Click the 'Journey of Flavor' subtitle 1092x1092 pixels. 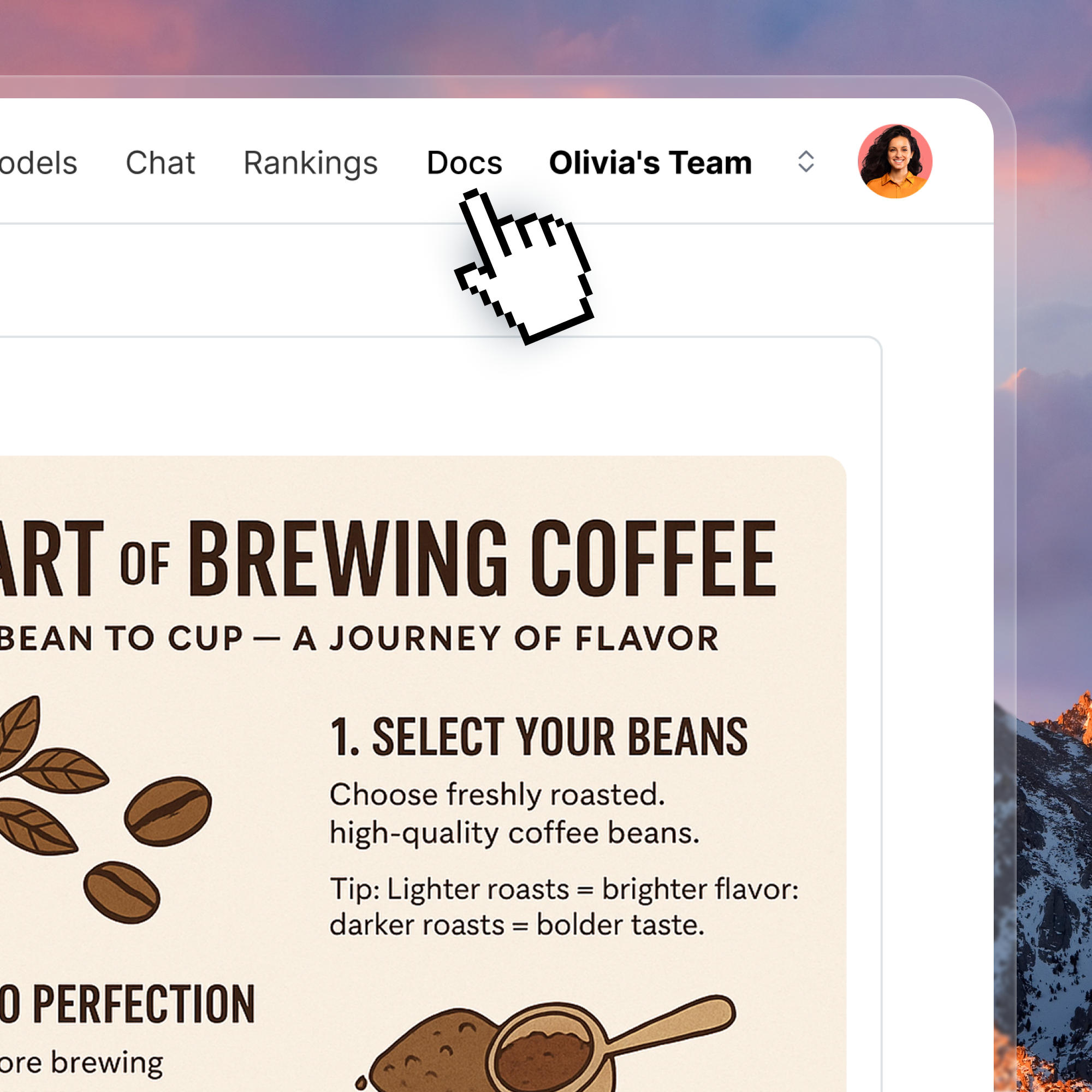[506, 638]
